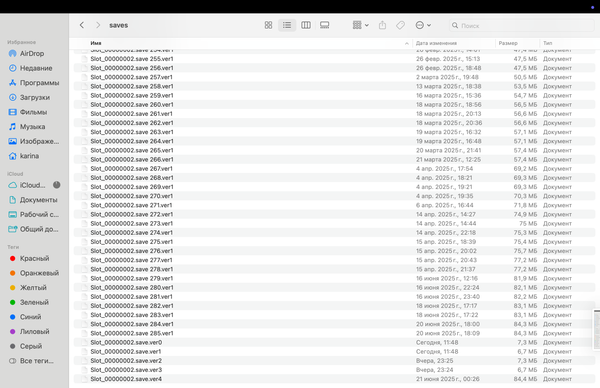Image resolution: width=600 pixels, height=388 pixels.
Task: Select file Slot_00000002.save 267.ver1
Action: pos(334,169)
